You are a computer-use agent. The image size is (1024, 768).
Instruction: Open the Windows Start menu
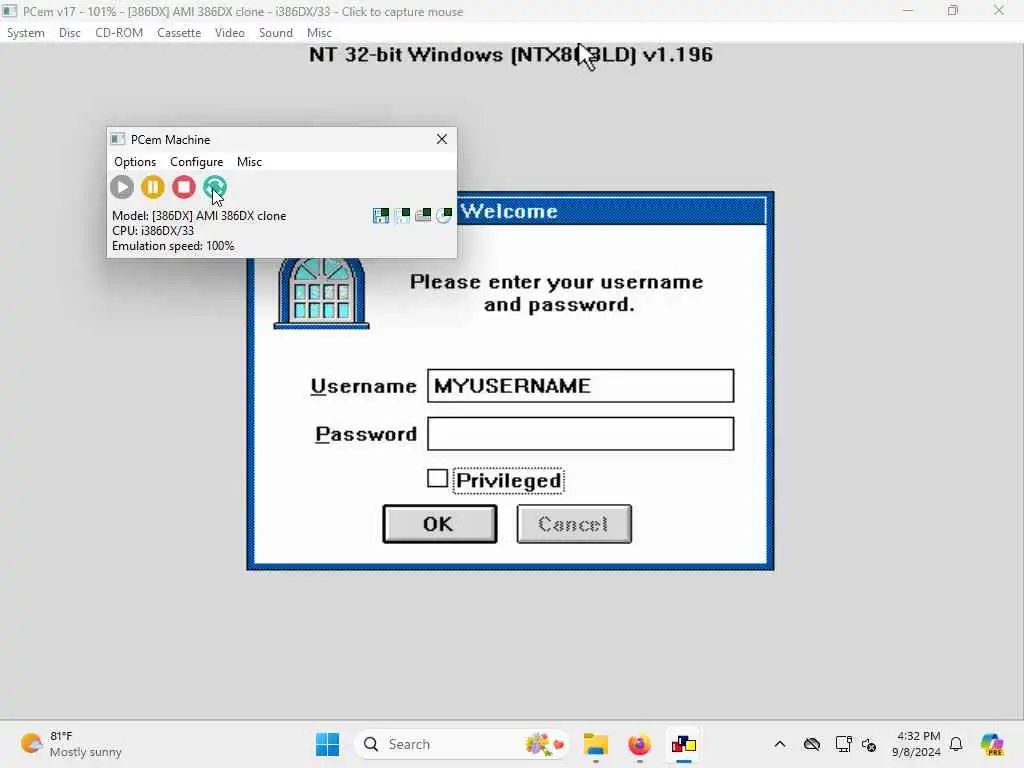point(327,744)
